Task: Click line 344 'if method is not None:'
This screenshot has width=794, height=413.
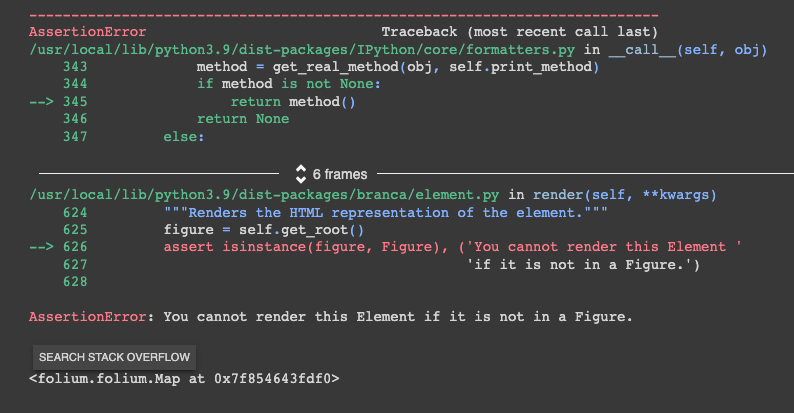Action: point(289,84)
